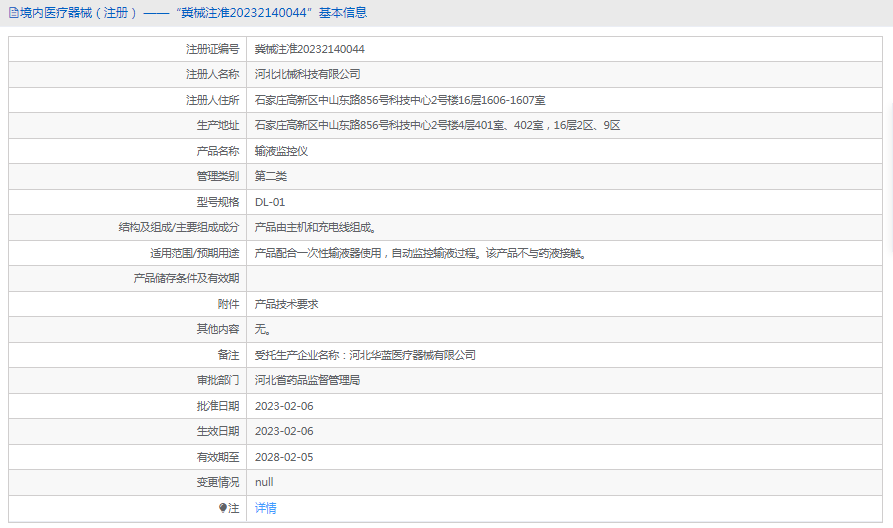Click the 批准日期 label
893x528 pixels.
click(x=218, y=406)
